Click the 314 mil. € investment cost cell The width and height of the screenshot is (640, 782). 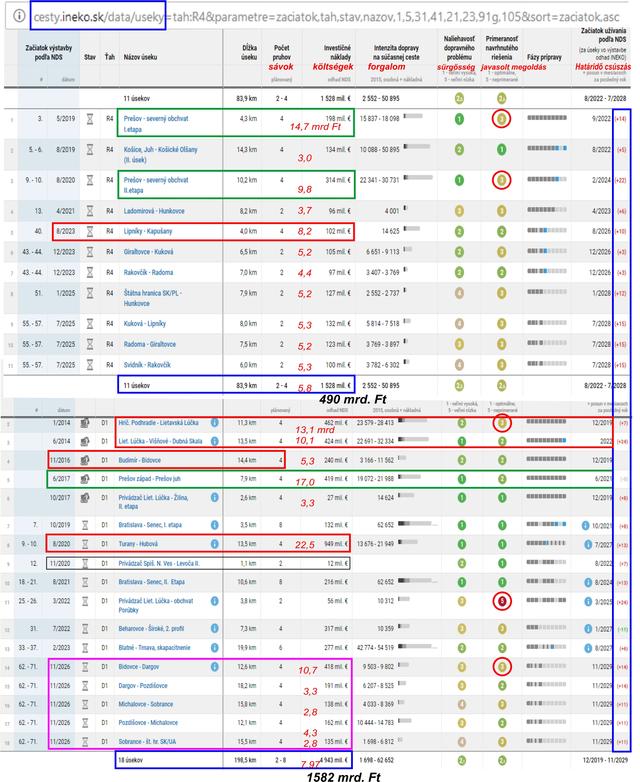tap(338, 180)
